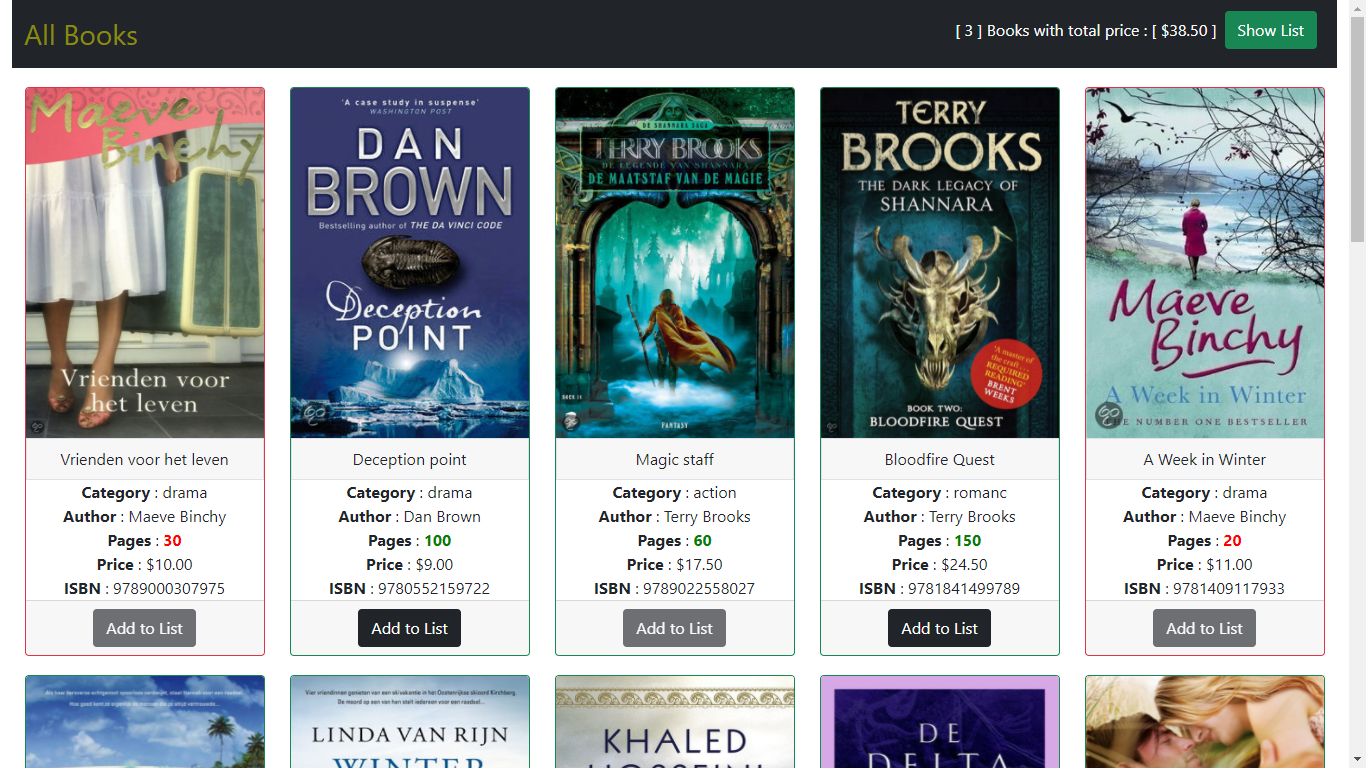Click the All Books heading
This screenshot has height=768, width=1366.
point(81,35)
